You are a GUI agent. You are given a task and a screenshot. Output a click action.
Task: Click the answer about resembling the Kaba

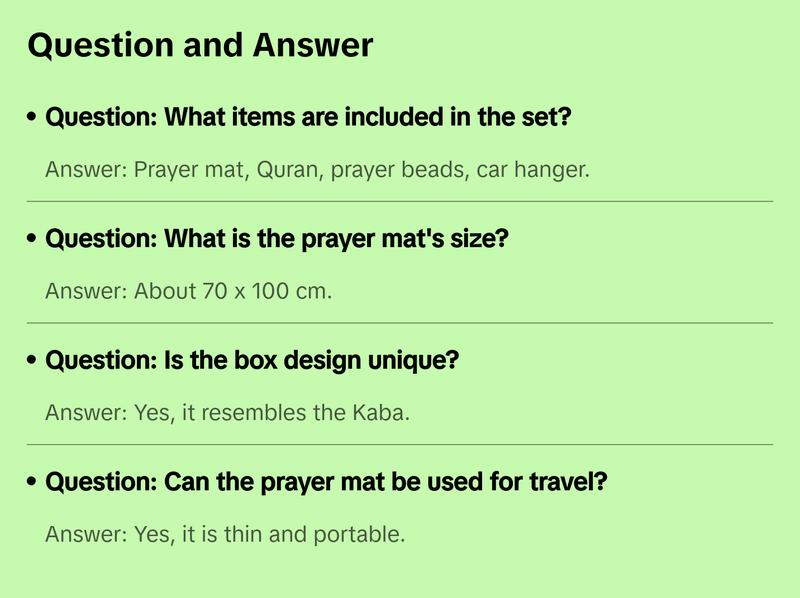pyautogui.click(x=227, y=413)
